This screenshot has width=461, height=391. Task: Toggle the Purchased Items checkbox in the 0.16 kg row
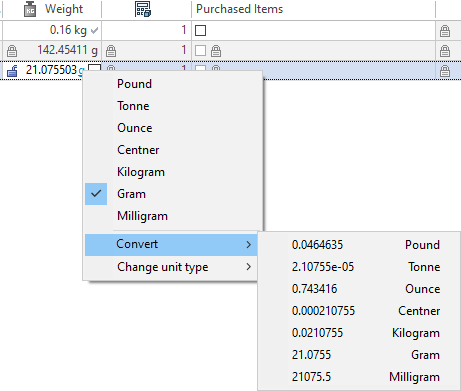200,31
